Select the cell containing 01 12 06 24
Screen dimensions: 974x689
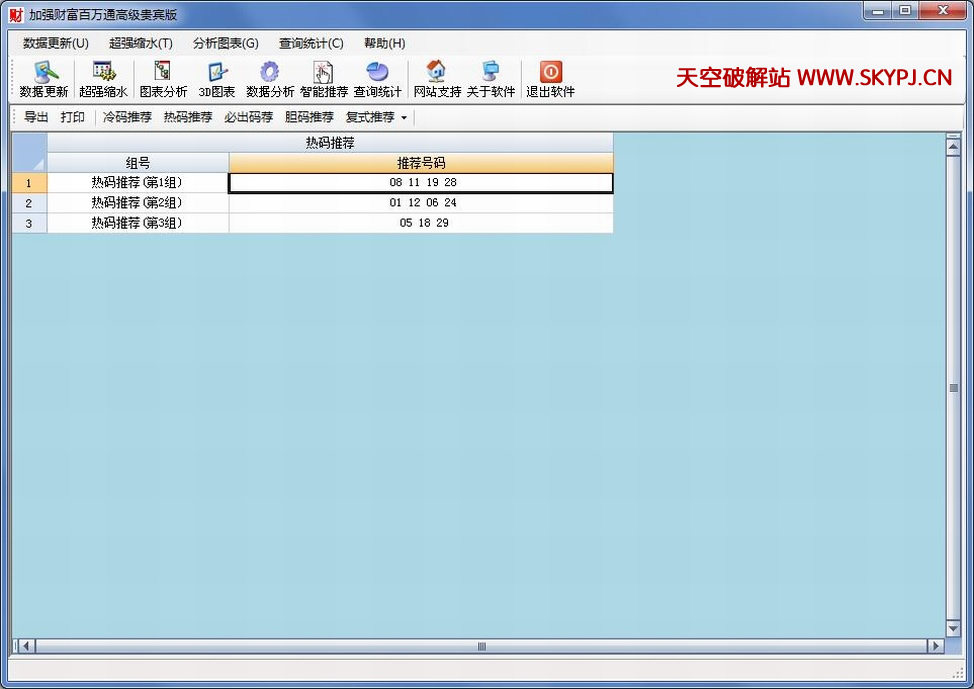pyautogui.click(x=421, y=203)
